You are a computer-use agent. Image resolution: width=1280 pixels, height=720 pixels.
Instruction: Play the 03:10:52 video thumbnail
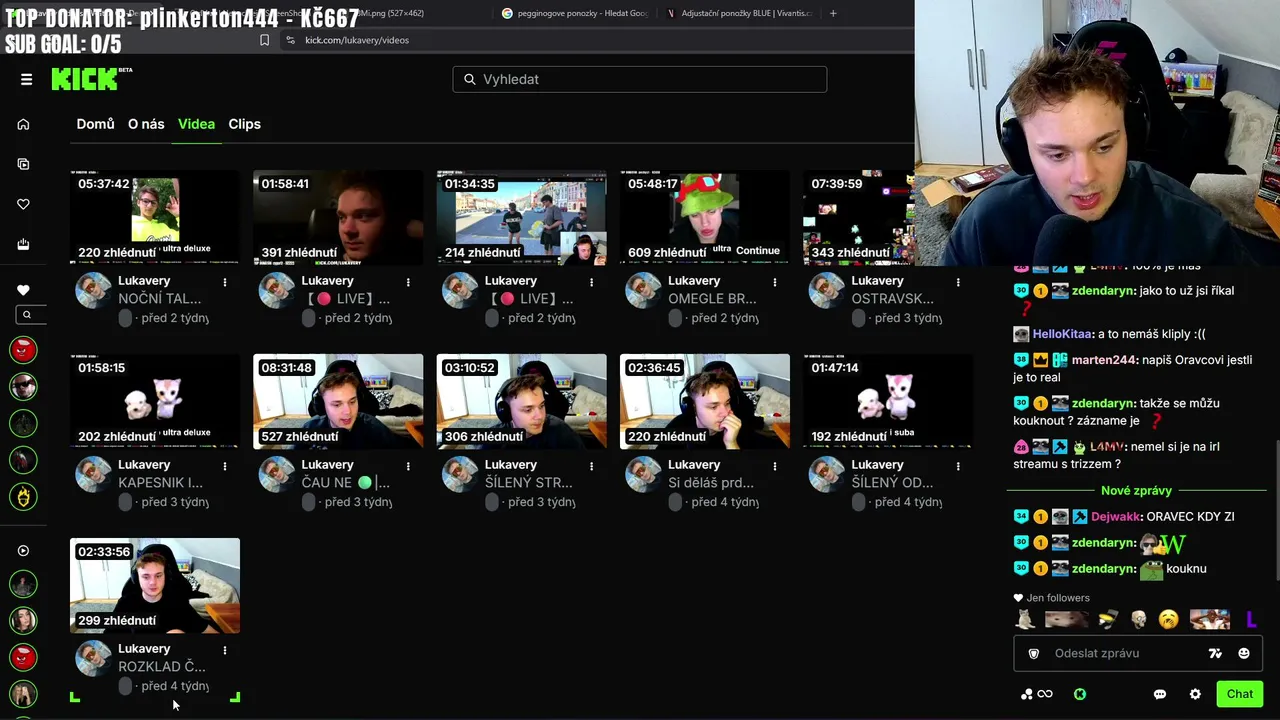tap(521, 401)
